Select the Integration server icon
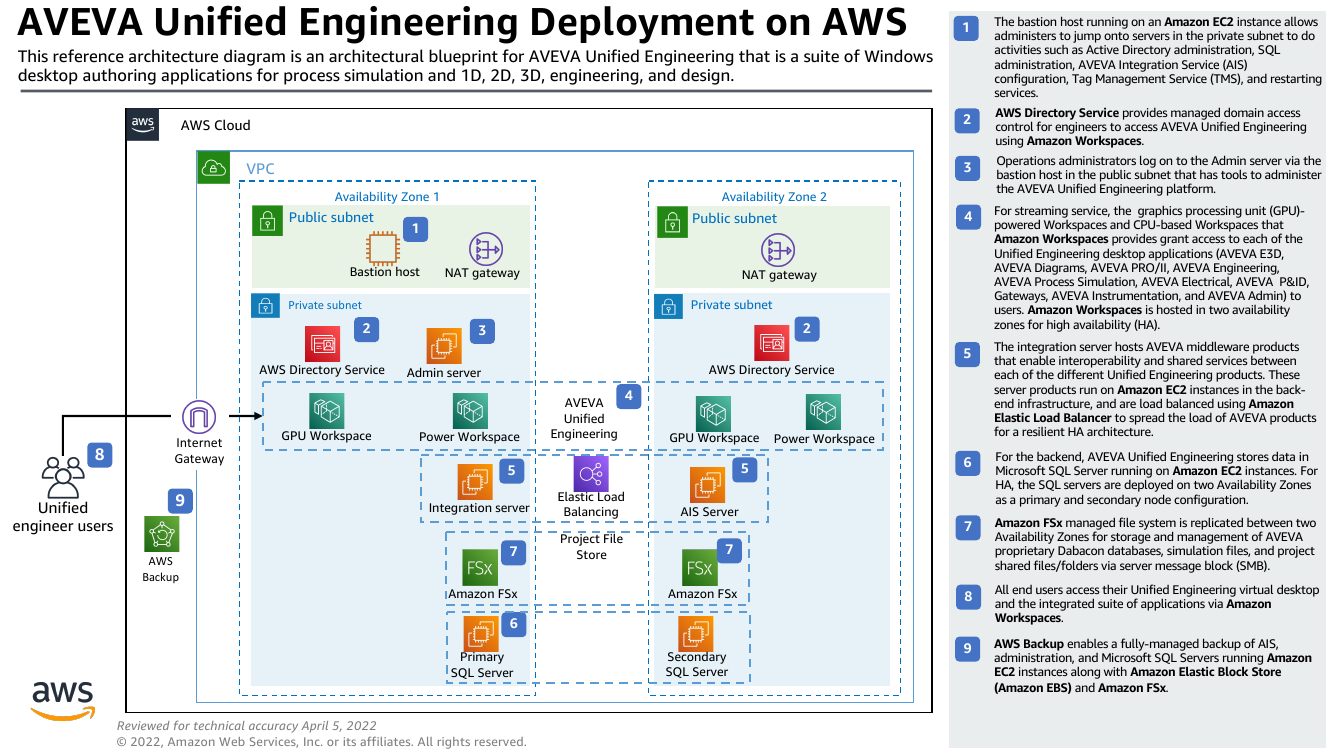Screen dimensions: 1334x750 [474, 482]
